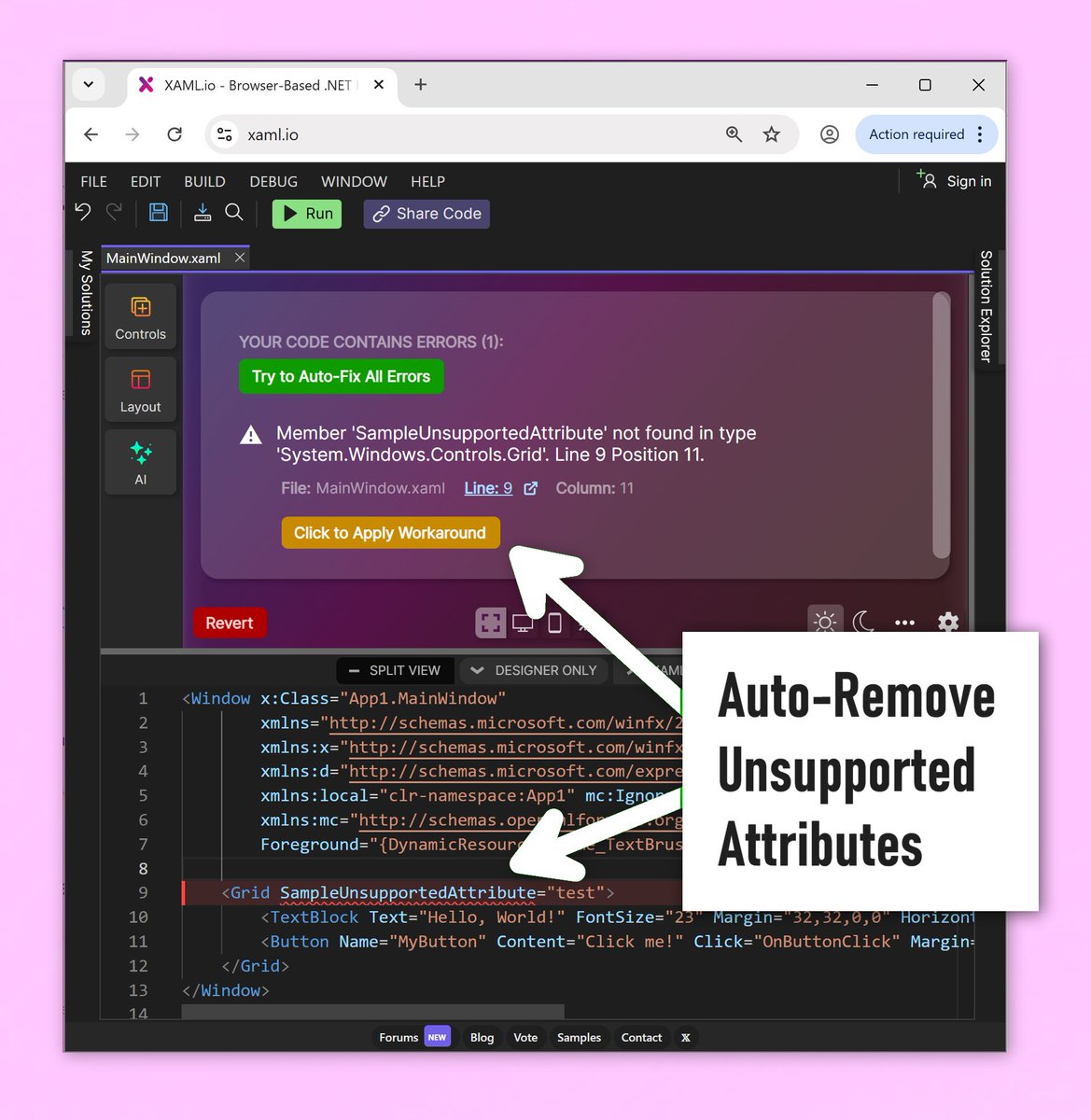Toggle DESIGNER ONLY view mode
The image size is (1091, 1120).
coord(534,670)
